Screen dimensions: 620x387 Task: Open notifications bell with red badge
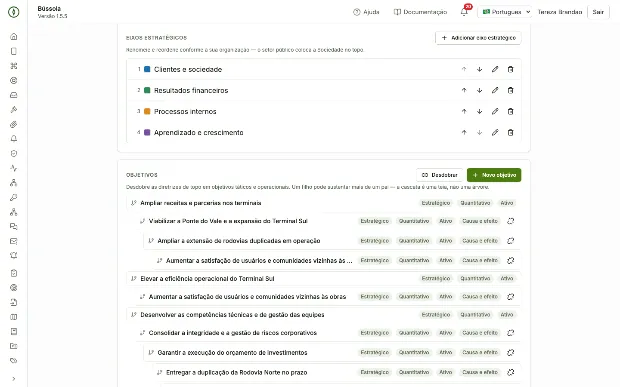tap(464, 12)
